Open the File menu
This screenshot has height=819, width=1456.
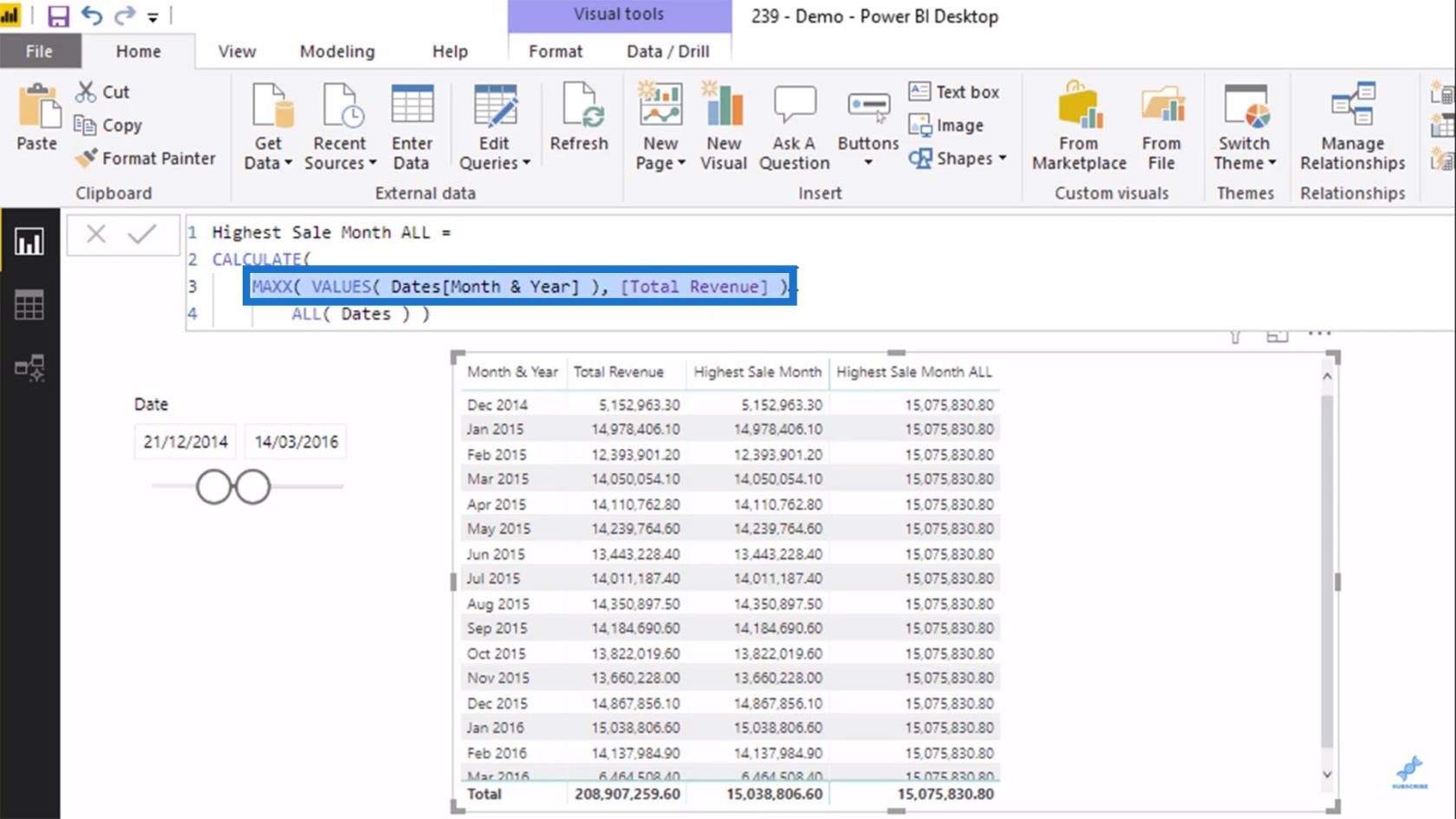(39, 51)
